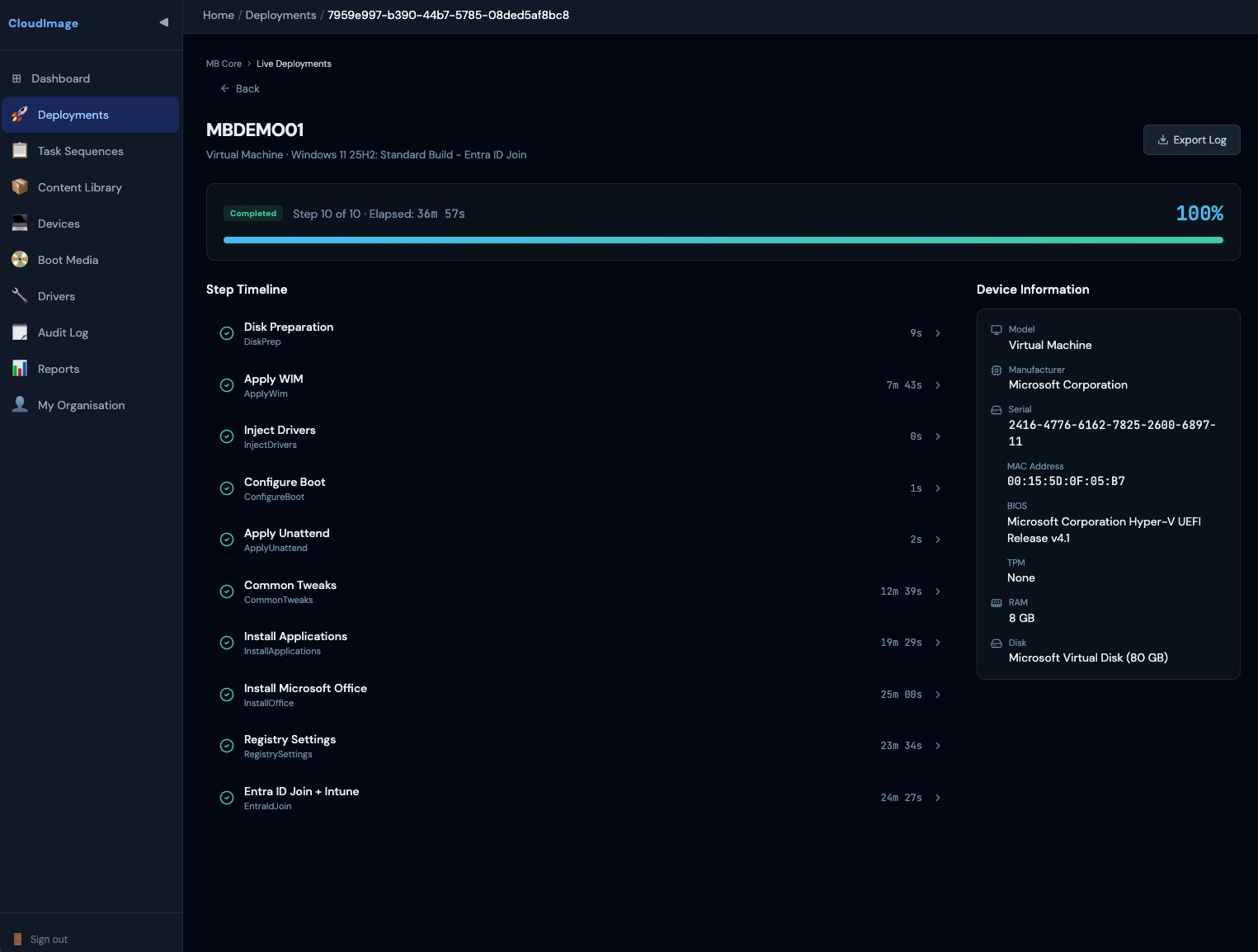Expand the Entra ID Join + Intune chevron
The width and height of the screenshot is (1258, 952).
pos(938,798)
